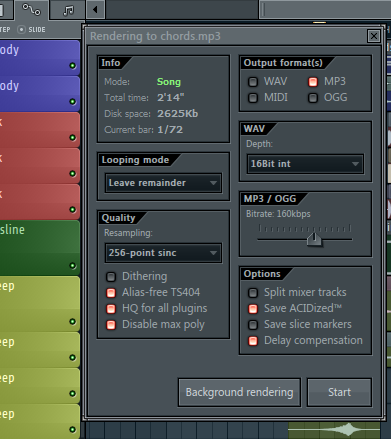Open the WAV Depth 16Bit int dropdown

(x=305, y=164)
